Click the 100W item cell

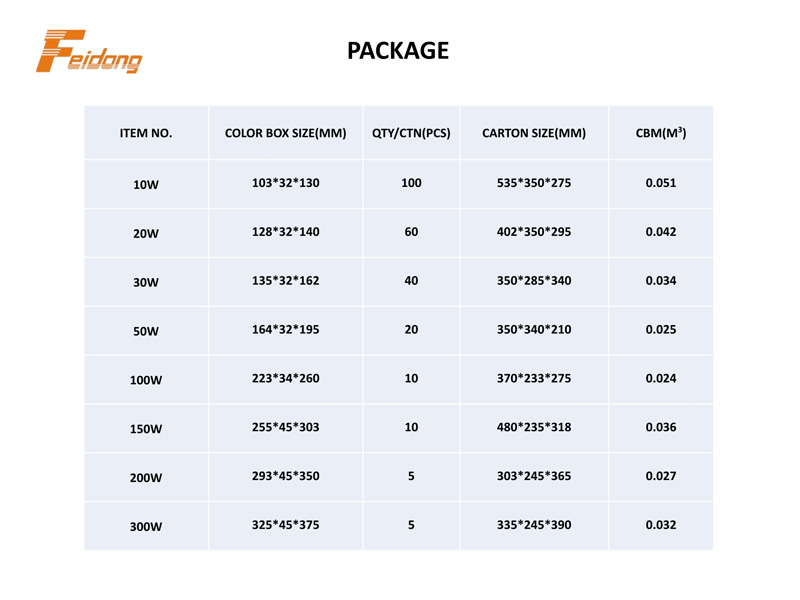click(146, 380)
